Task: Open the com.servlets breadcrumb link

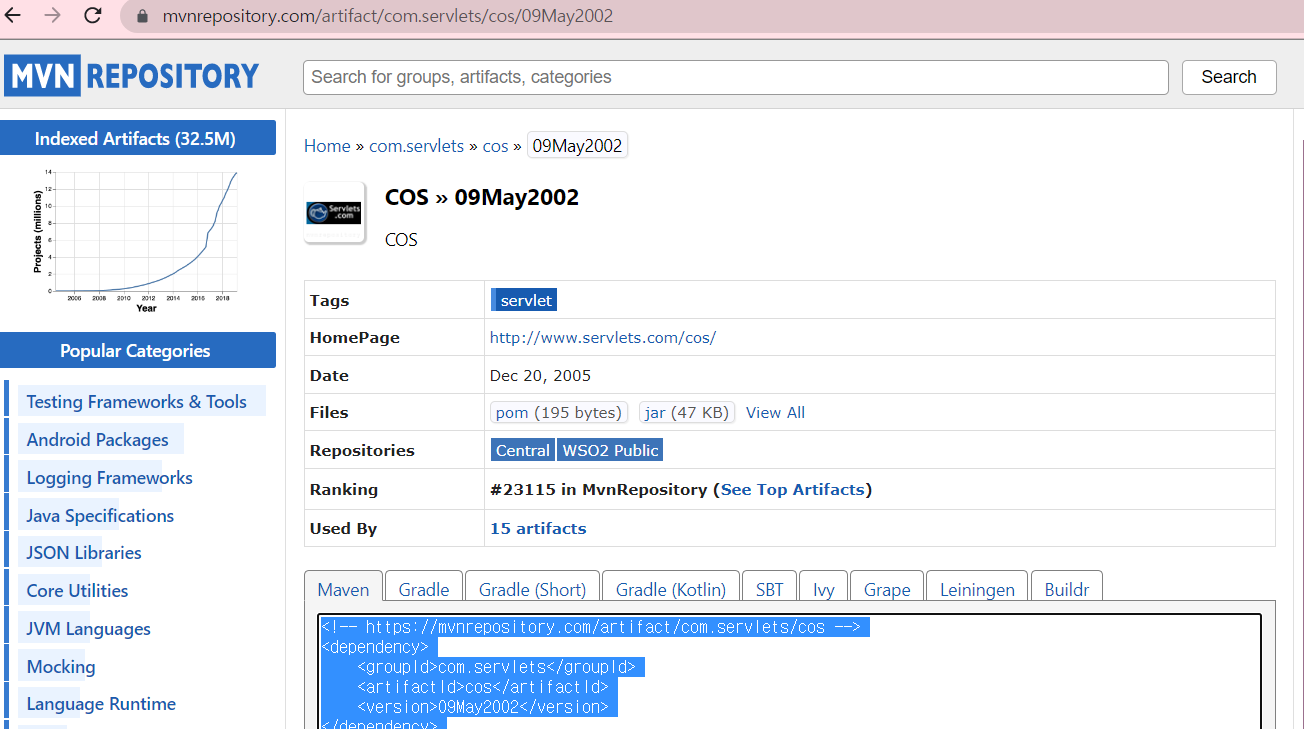Action: click(x=416, y=146)
